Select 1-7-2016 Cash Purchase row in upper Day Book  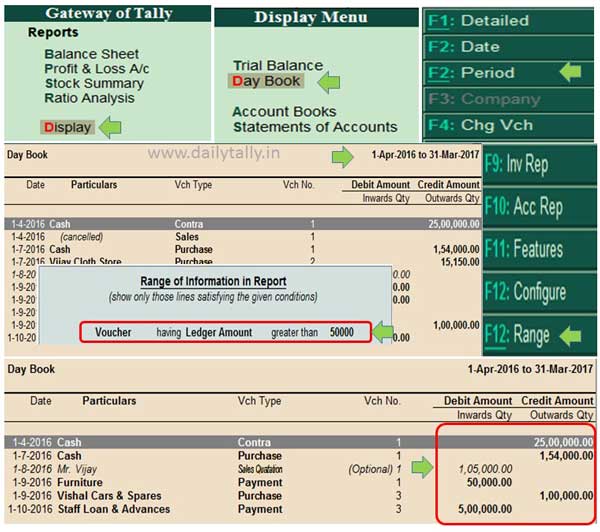point(243,249)
